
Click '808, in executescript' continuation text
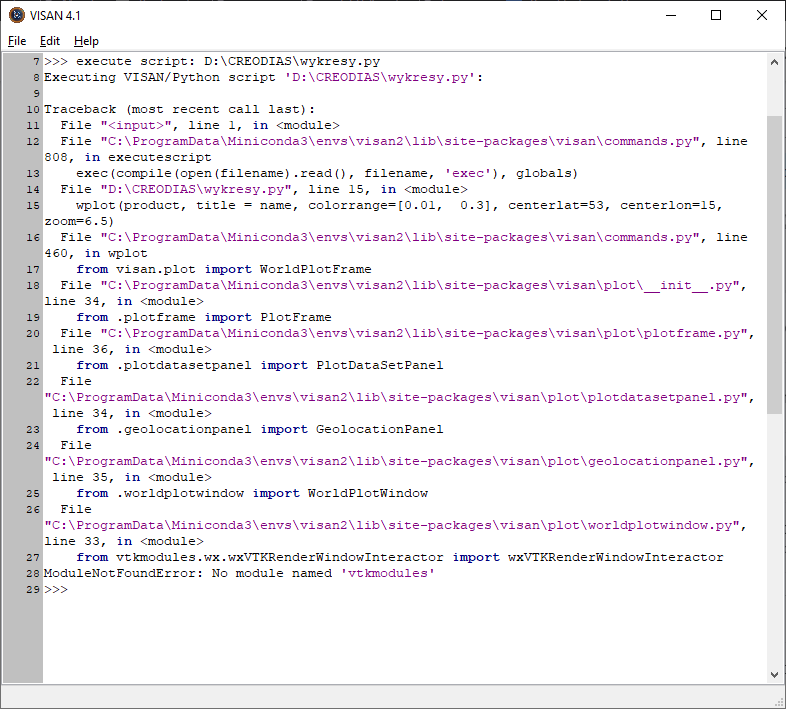(128, 157)
